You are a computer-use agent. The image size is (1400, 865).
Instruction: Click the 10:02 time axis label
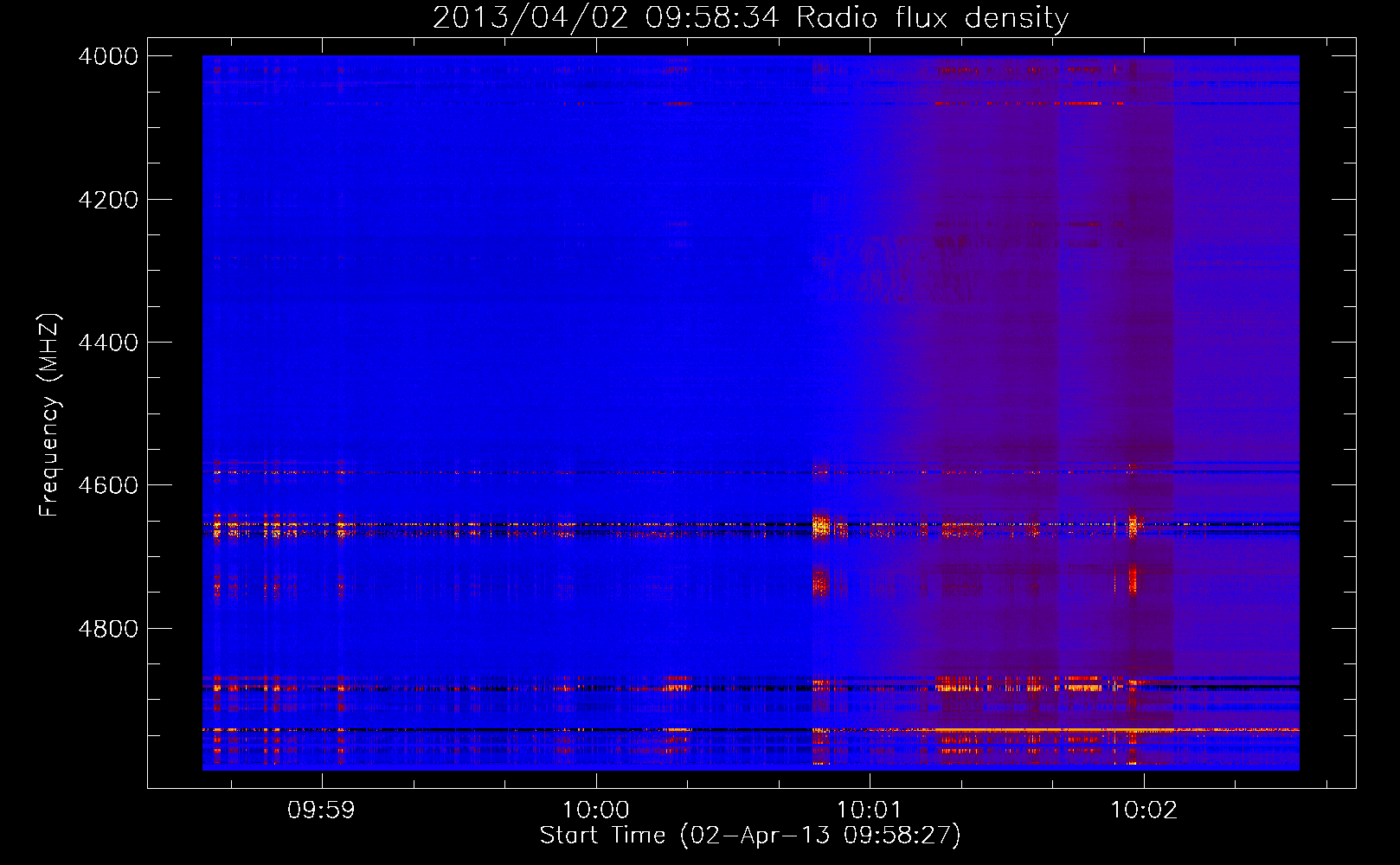[x=1144, y=811]
